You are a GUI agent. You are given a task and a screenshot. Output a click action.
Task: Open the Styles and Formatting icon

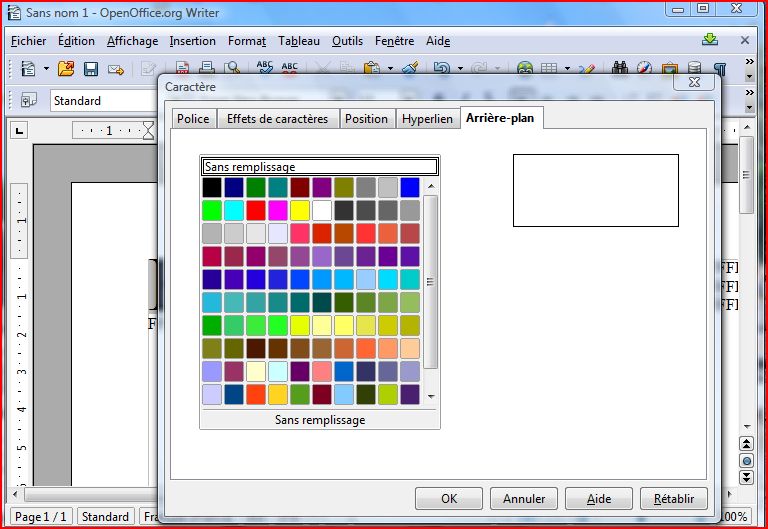[28, 100]
